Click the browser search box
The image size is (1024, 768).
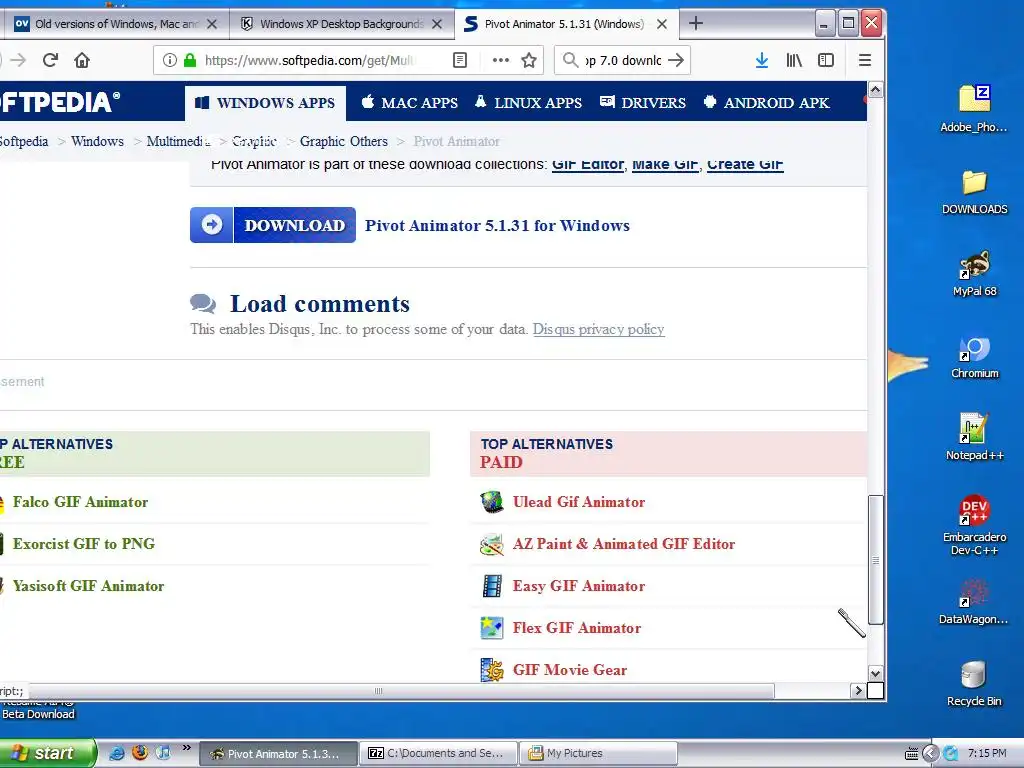(x=622, y=60)
